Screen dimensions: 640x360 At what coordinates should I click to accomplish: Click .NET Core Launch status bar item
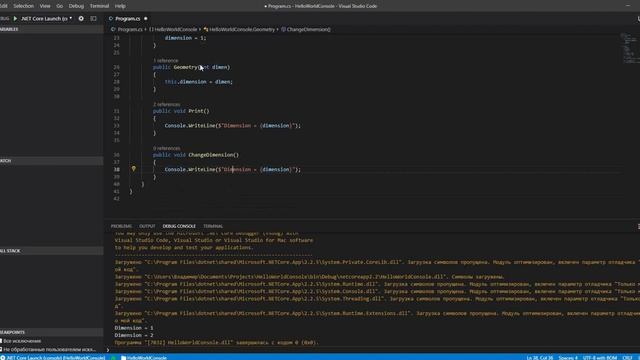click(53, 358)
